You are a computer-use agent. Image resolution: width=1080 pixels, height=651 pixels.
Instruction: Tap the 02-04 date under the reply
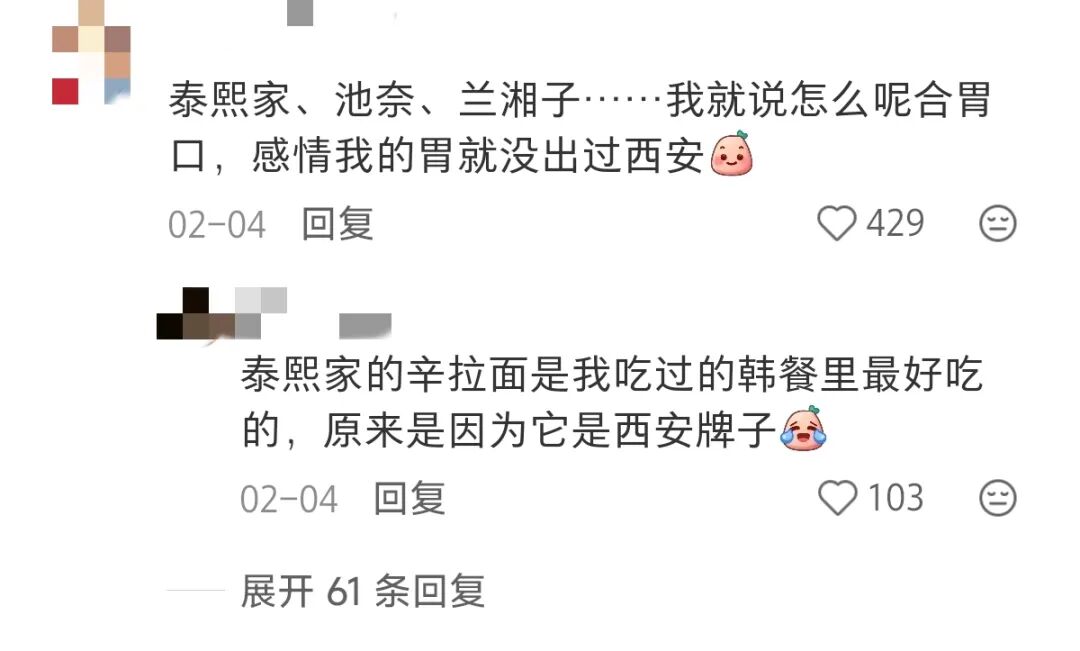pos(289,499)
